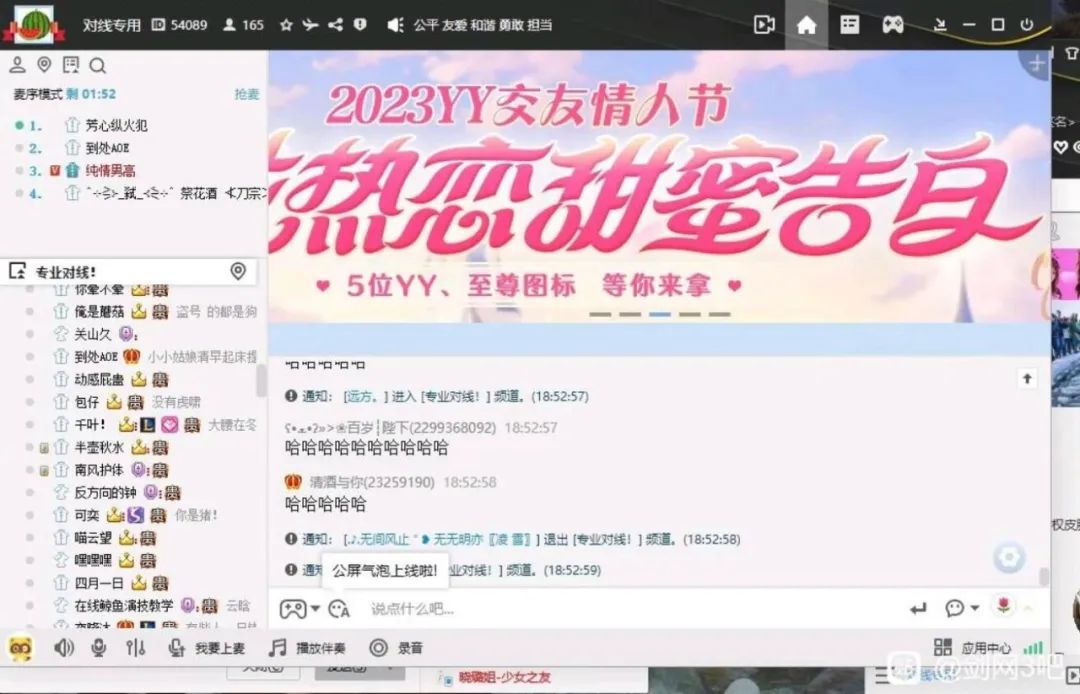This screenshot has height=694, width=1080.
Task: Open 应用中心 app center
Action: [972, 648]
